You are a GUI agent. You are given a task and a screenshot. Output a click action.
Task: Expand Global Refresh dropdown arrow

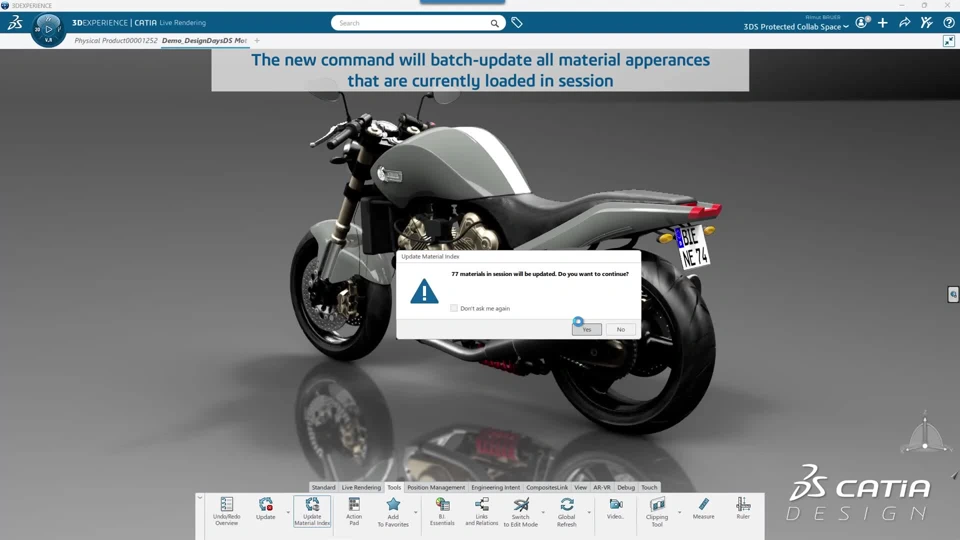(589, 512)
